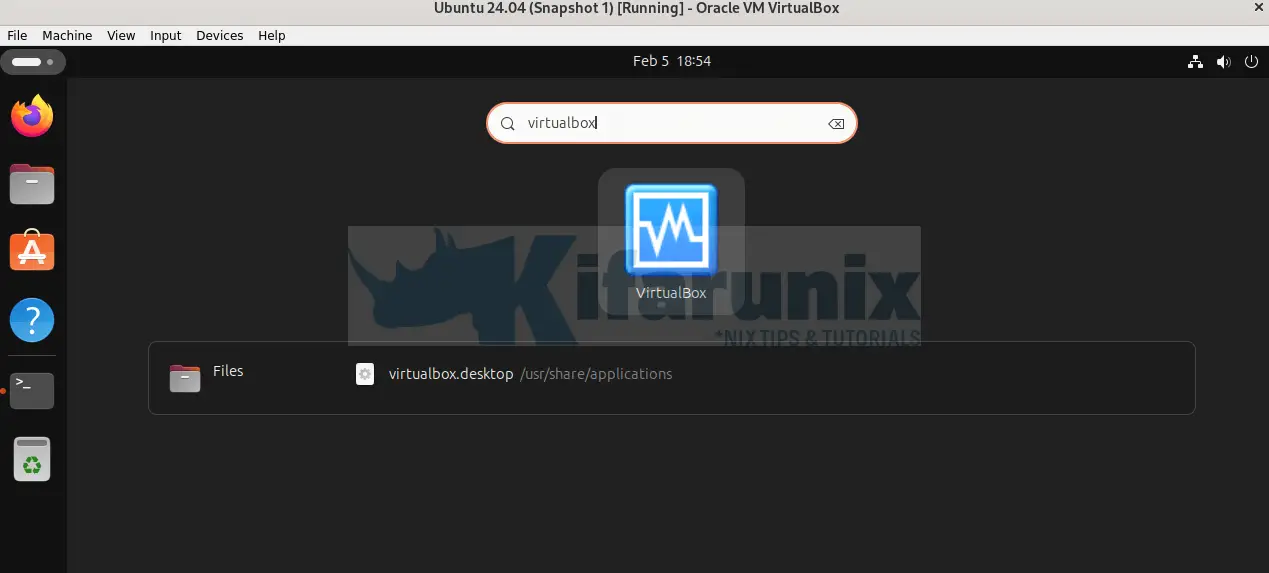This screenshot has width=1269, height=573.
Task: Open Ubuntu App Center from the dock
Action: click(32, 252)
